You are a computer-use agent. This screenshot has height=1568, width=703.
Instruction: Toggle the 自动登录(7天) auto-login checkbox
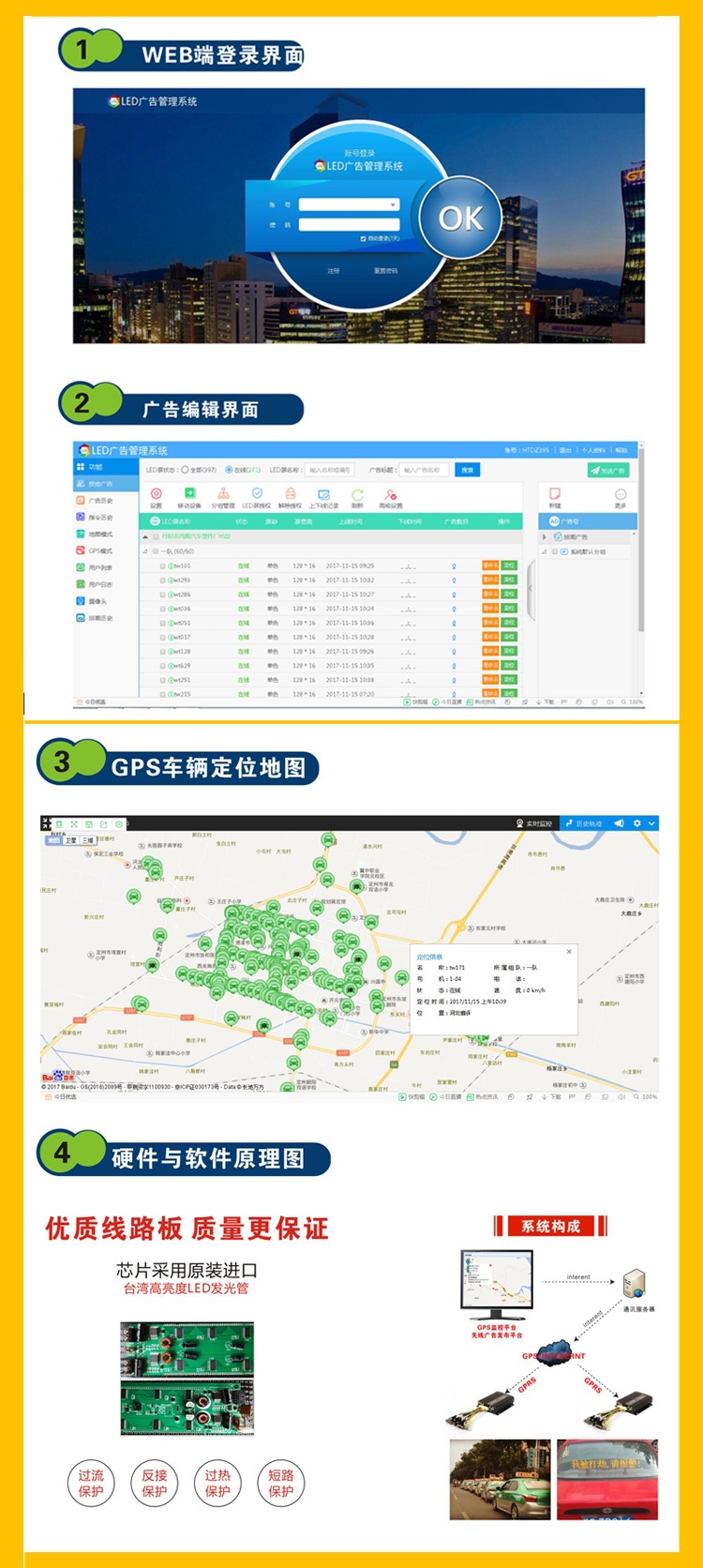tap(364, 239)
